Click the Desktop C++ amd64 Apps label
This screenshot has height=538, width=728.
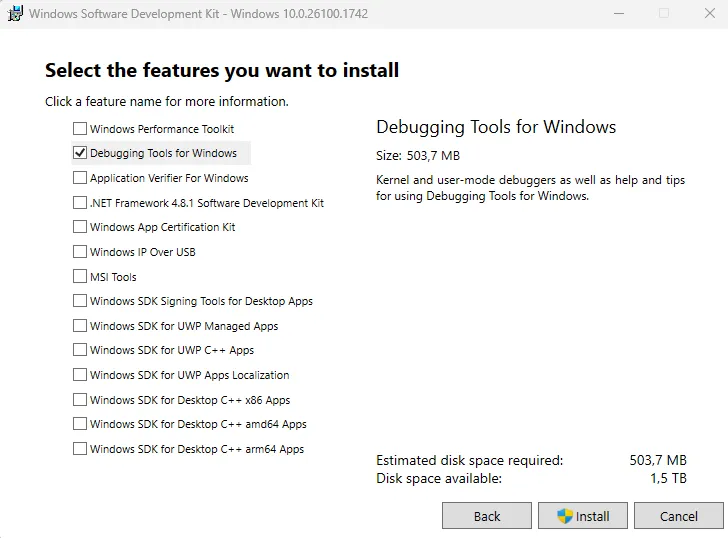(198, 424)
